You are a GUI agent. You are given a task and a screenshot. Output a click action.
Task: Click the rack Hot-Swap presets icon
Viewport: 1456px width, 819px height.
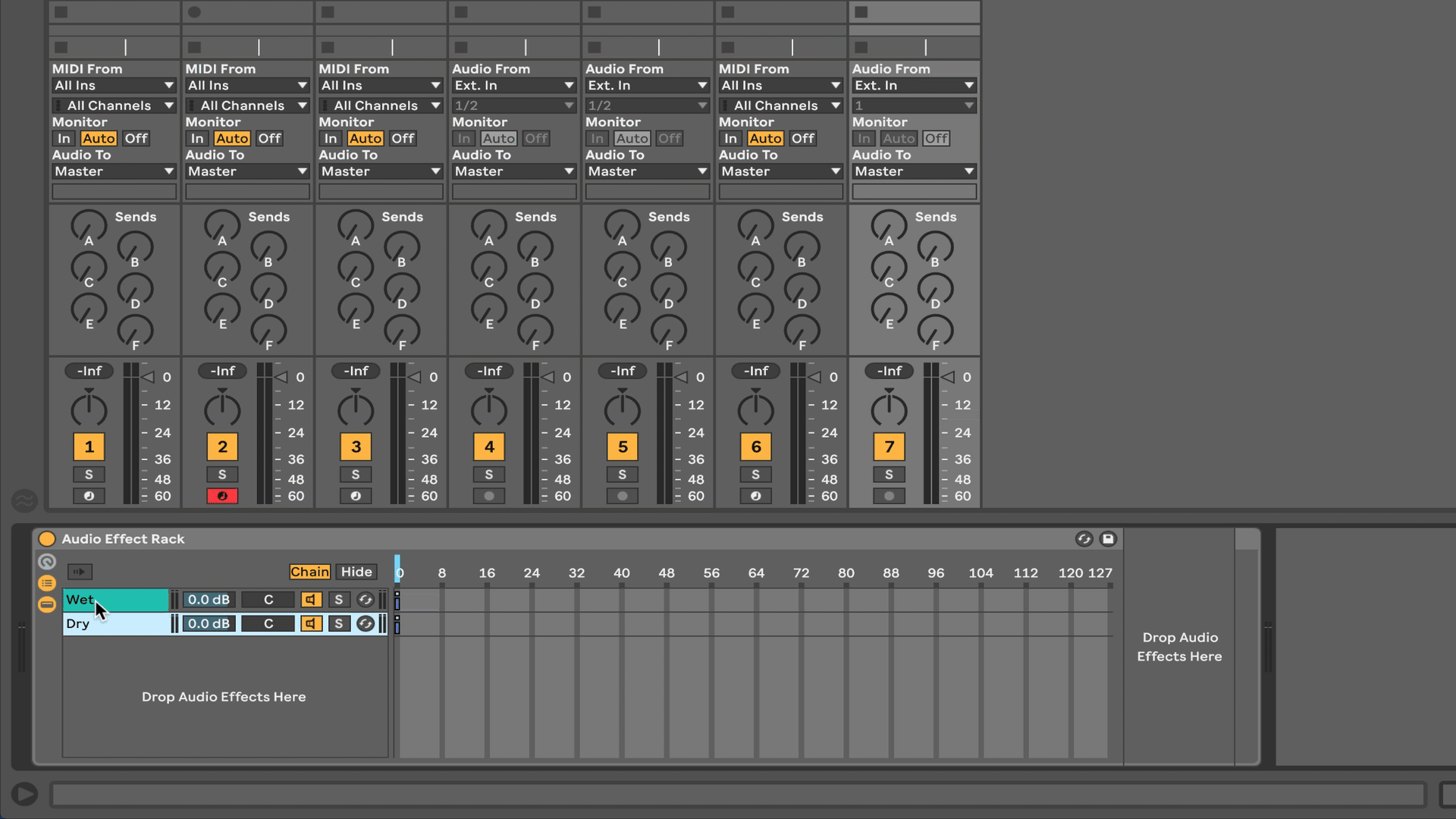click(1084, 538)
